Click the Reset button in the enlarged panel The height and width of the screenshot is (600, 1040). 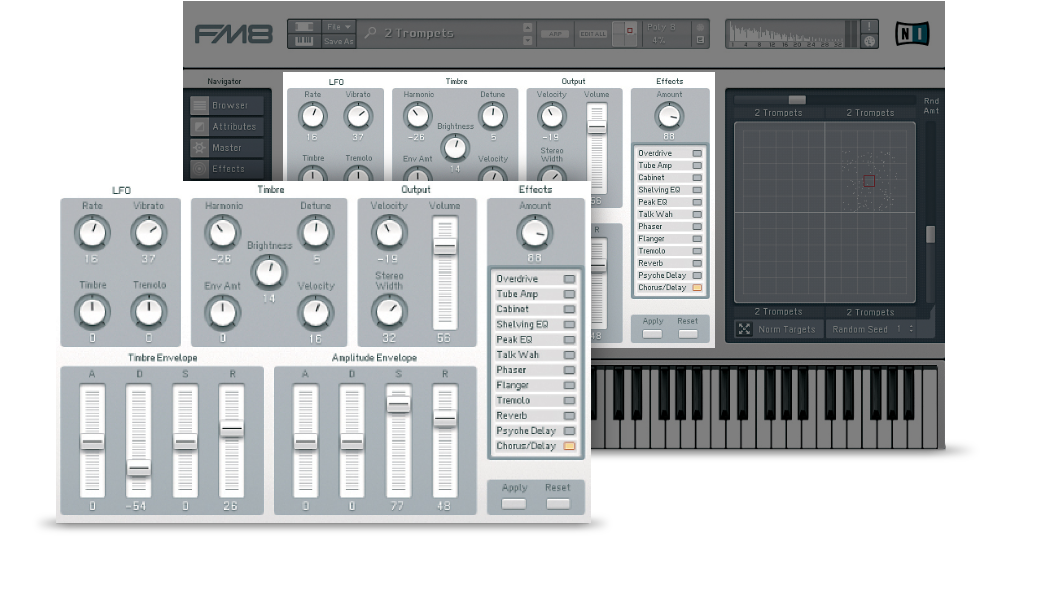558,504
